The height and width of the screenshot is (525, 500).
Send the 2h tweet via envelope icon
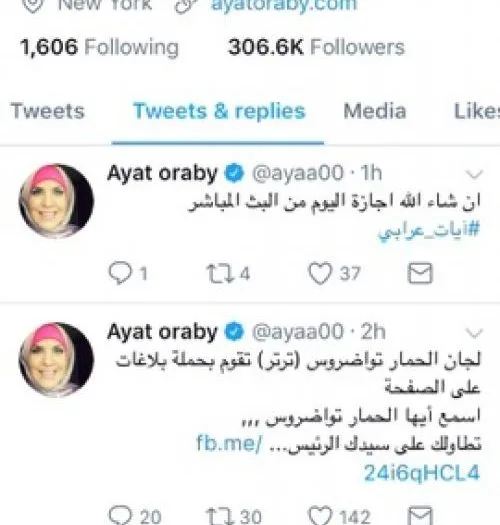click(x=420, y=516)
